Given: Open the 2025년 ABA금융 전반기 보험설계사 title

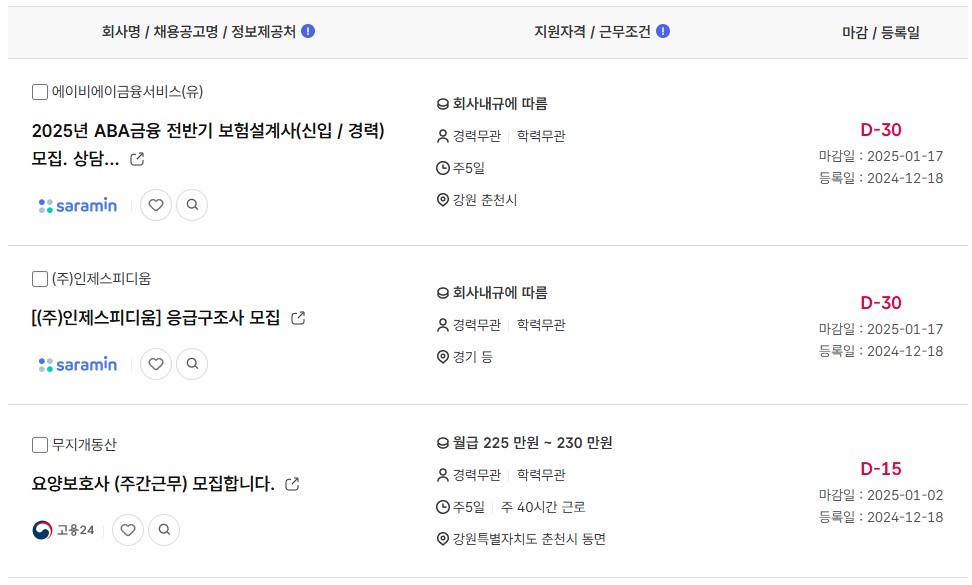Looking at the screenshot, I should click(208, 144).
